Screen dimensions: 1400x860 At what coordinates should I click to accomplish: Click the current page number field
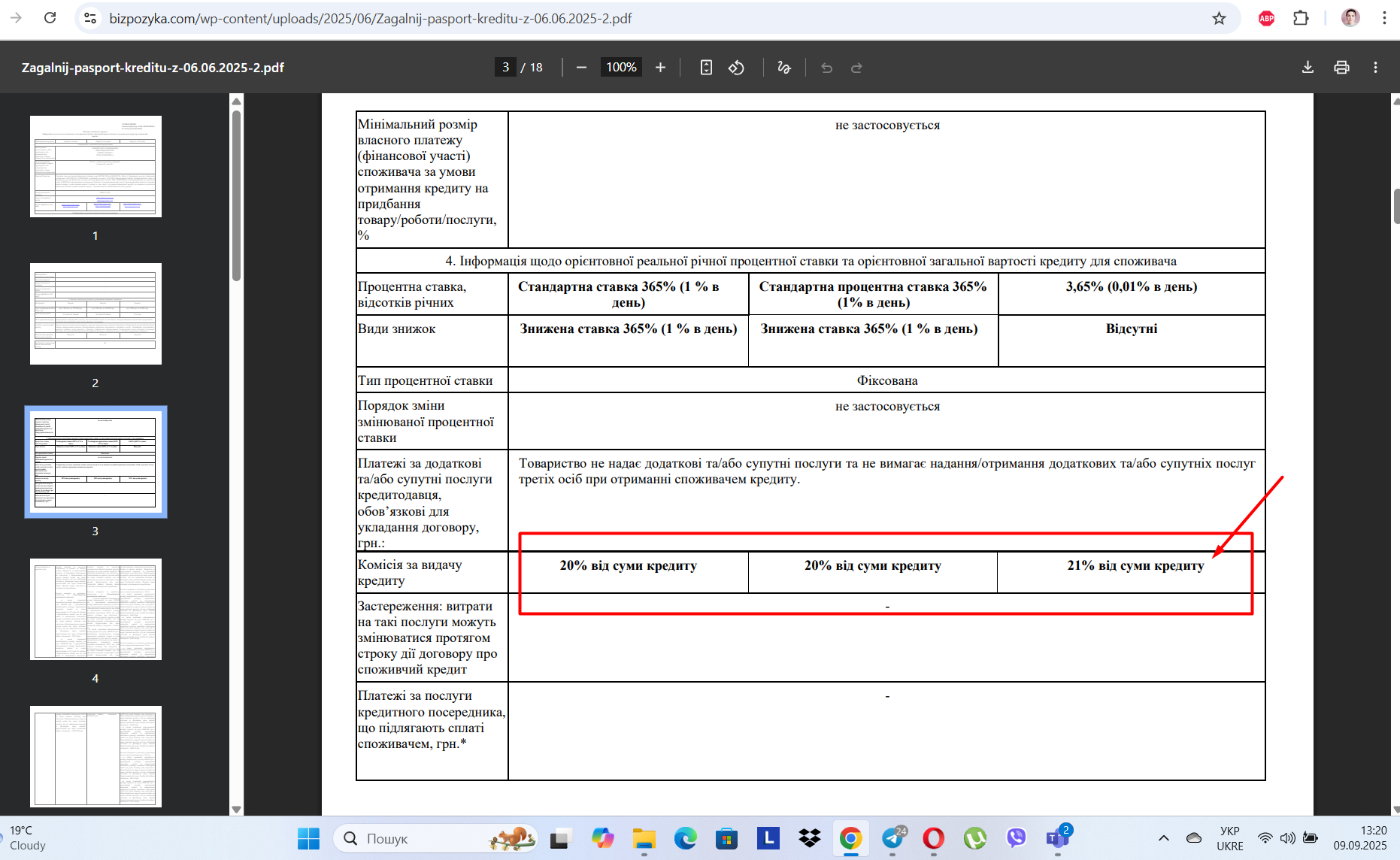(505, 68)
